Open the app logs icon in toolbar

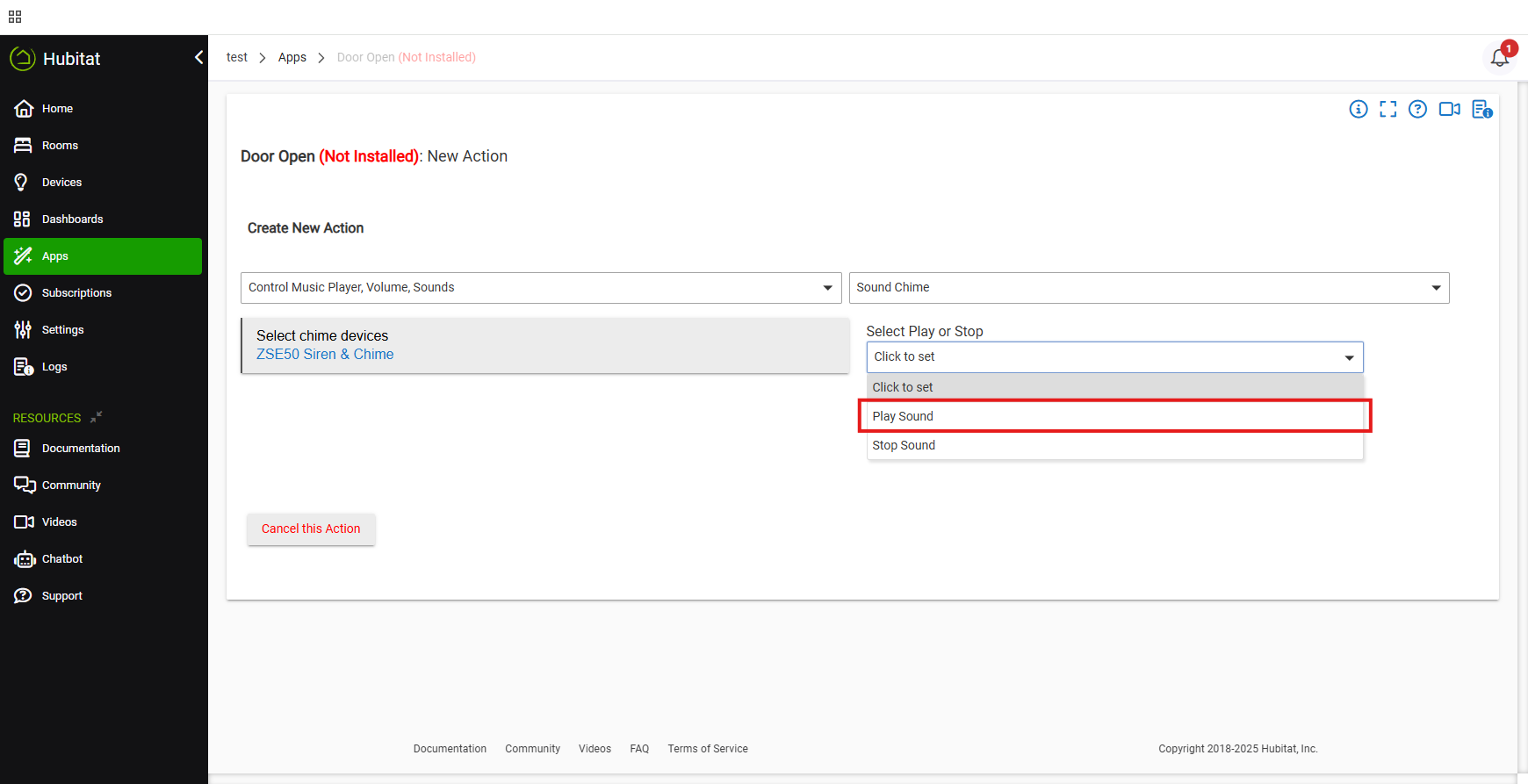click(x=1481, y=109)
